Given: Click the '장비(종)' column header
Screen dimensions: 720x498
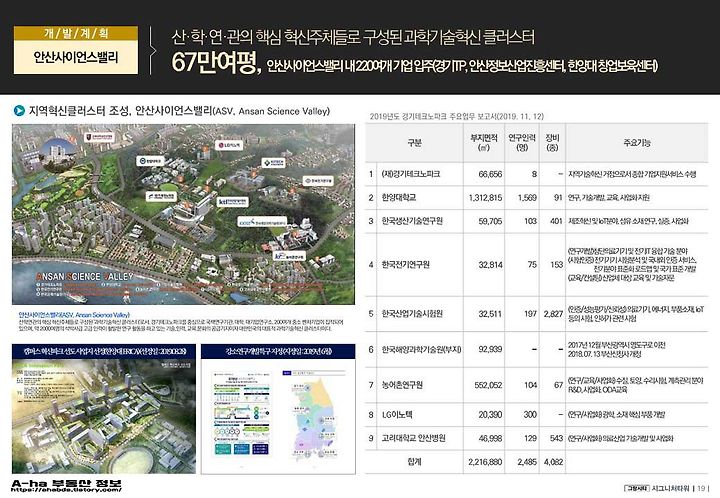Looking at the screenshot, I should click(x=552, y=142).
